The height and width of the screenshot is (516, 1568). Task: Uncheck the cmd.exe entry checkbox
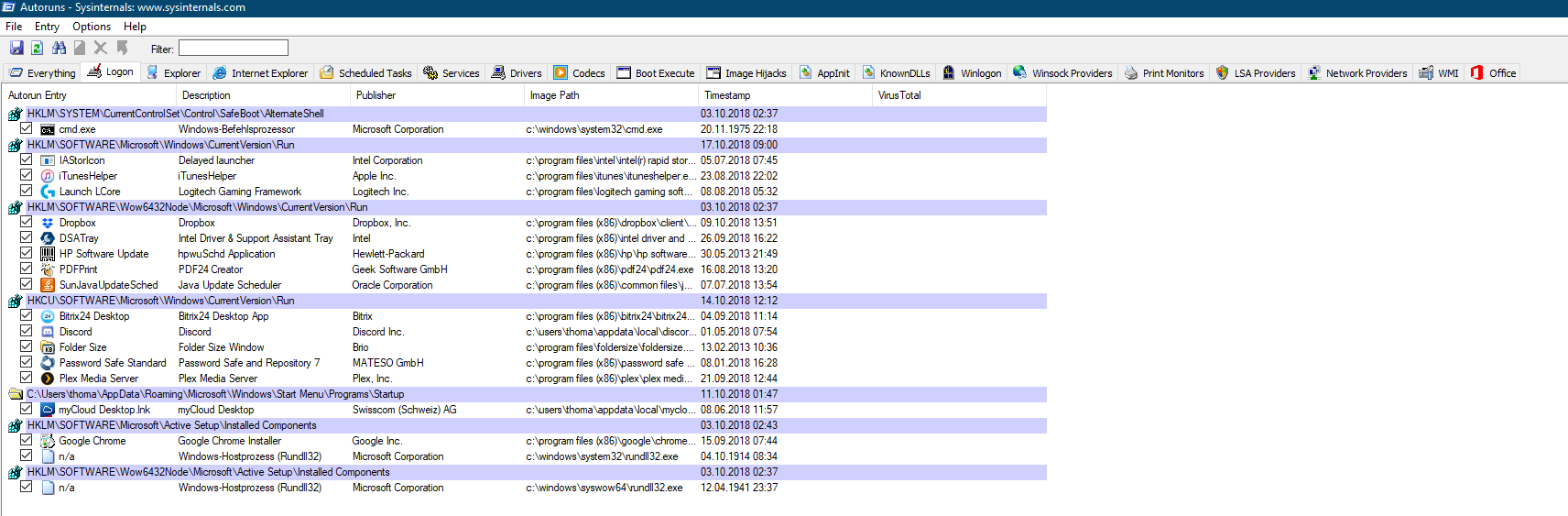tap(27, 128)
